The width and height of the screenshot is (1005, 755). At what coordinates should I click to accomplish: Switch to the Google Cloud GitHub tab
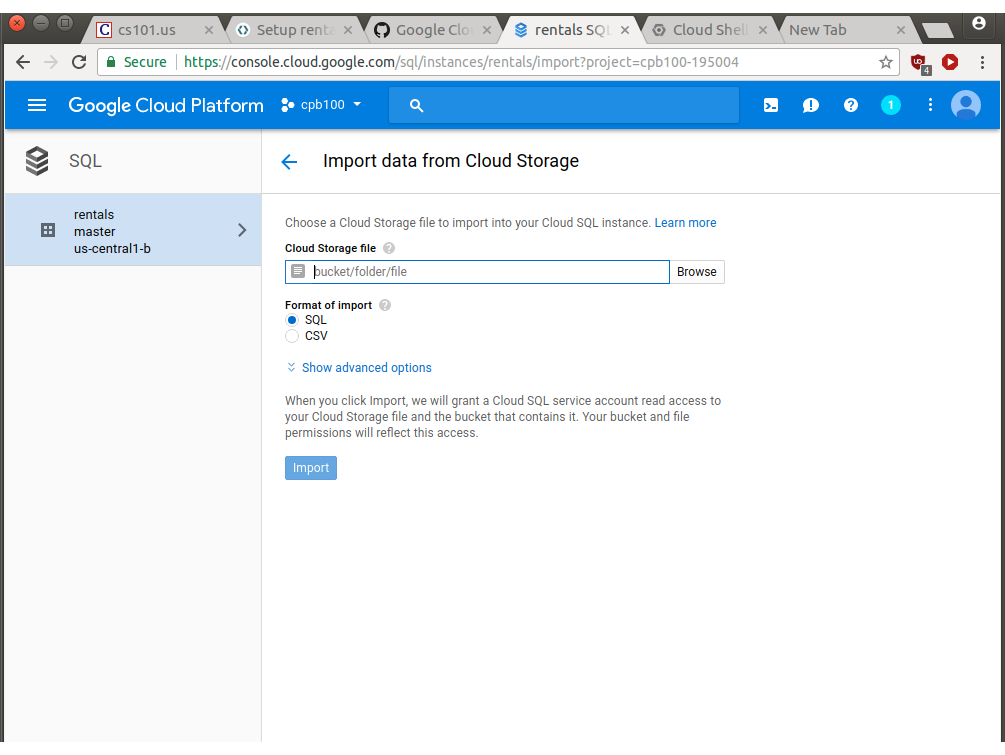click(433, 30)
